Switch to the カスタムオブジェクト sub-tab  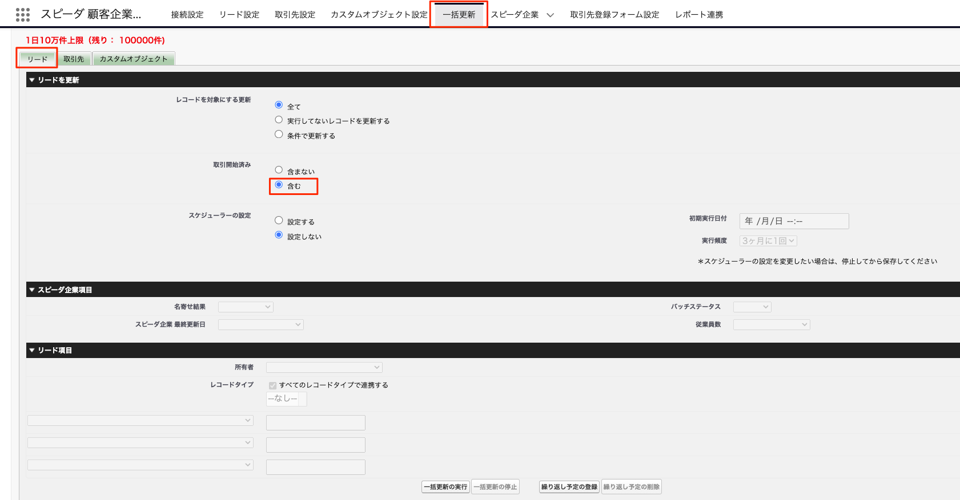133,59
